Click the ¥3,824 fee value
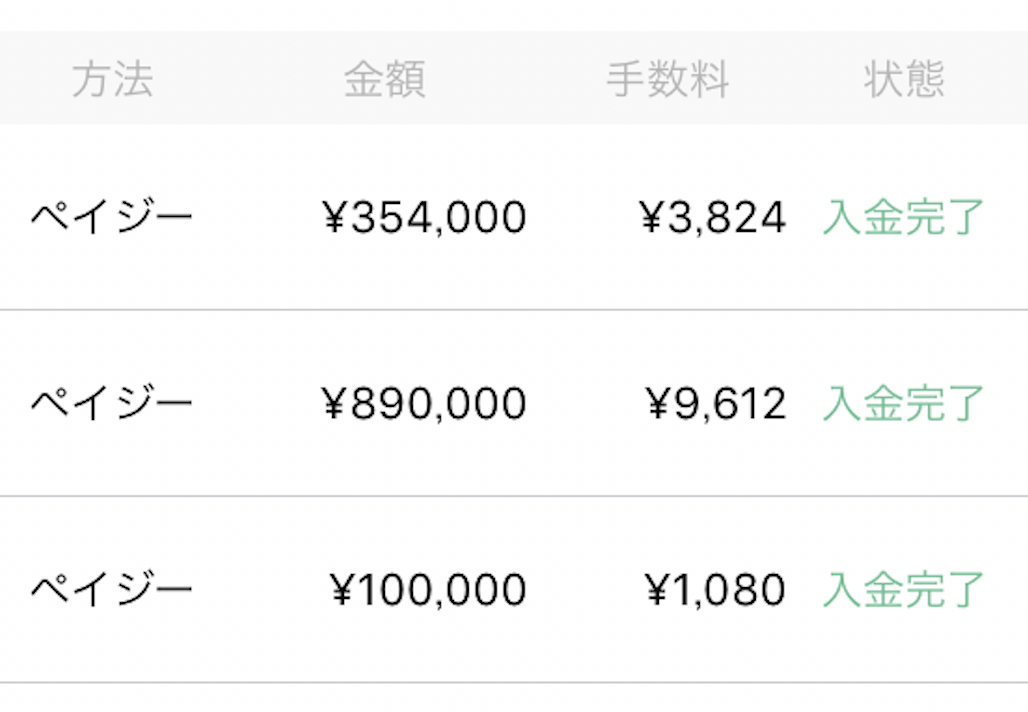Viewport: 1028px width, 712px height. (713, 217)
